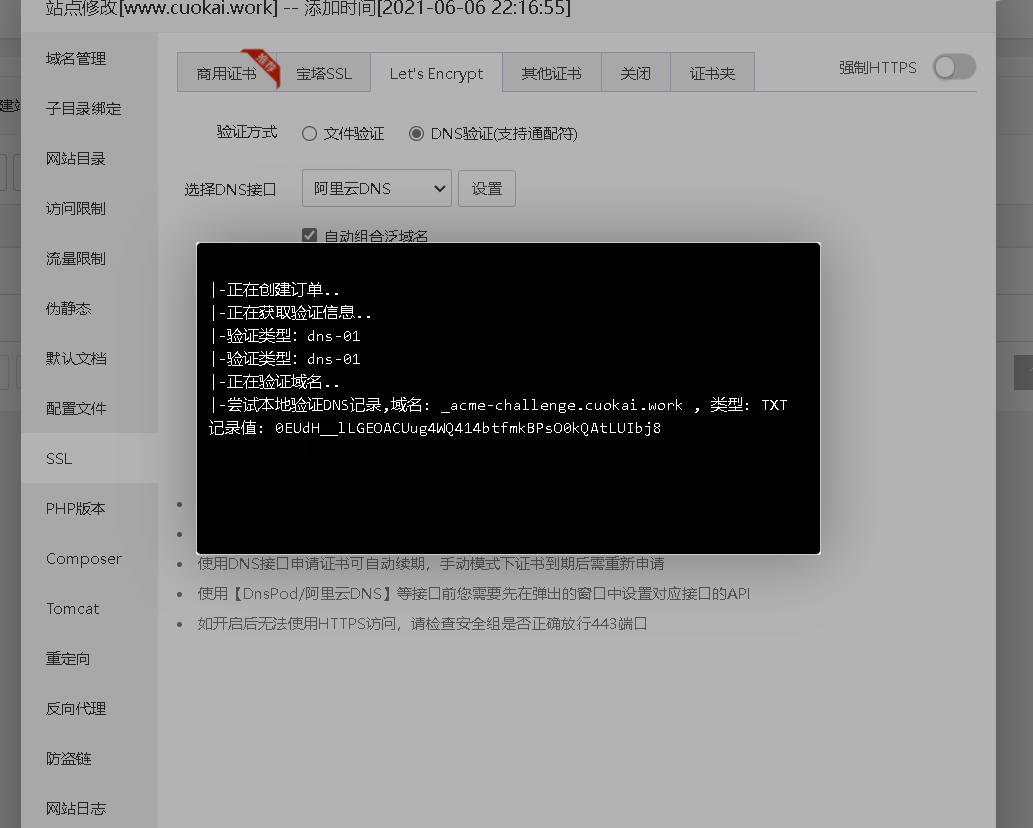The width and height of the screenshot is (1033, 828).
Task: Switch to the 其他证书 tab
Action: (x=551, y=71)
